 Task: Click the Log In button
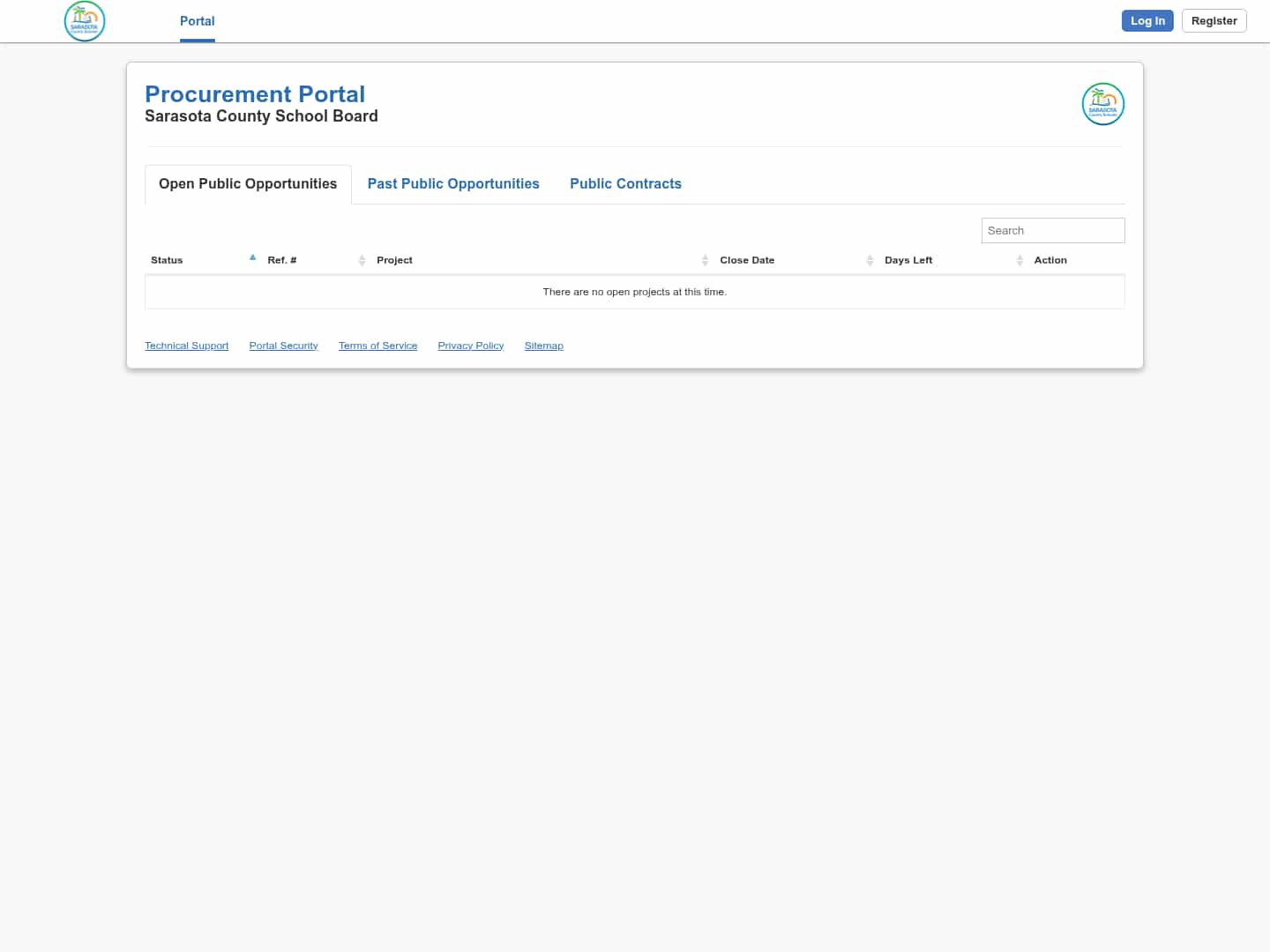(1147, 20)
